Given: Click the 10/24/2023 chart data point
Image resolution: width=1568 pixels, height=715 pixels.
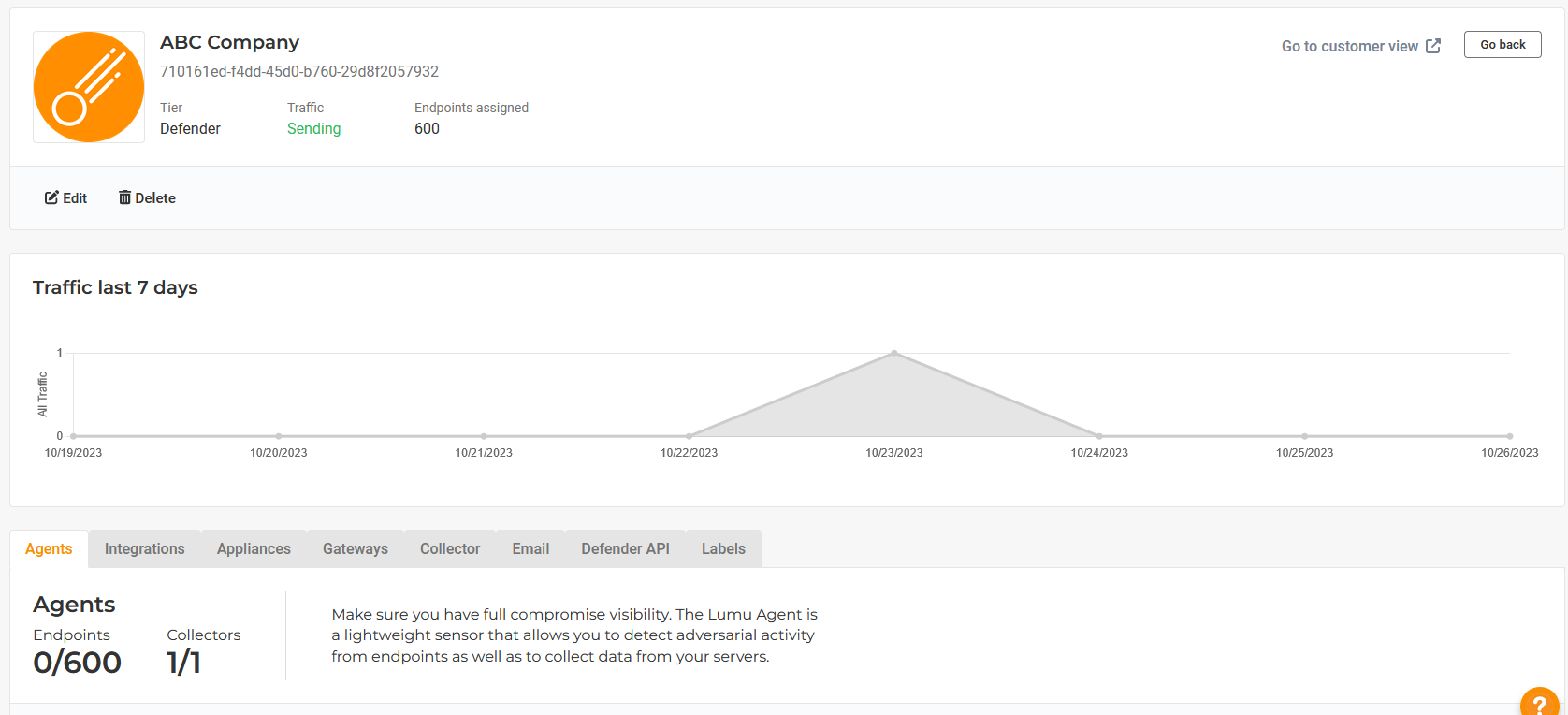Looking at the screenshot, I should (1099, 436).
